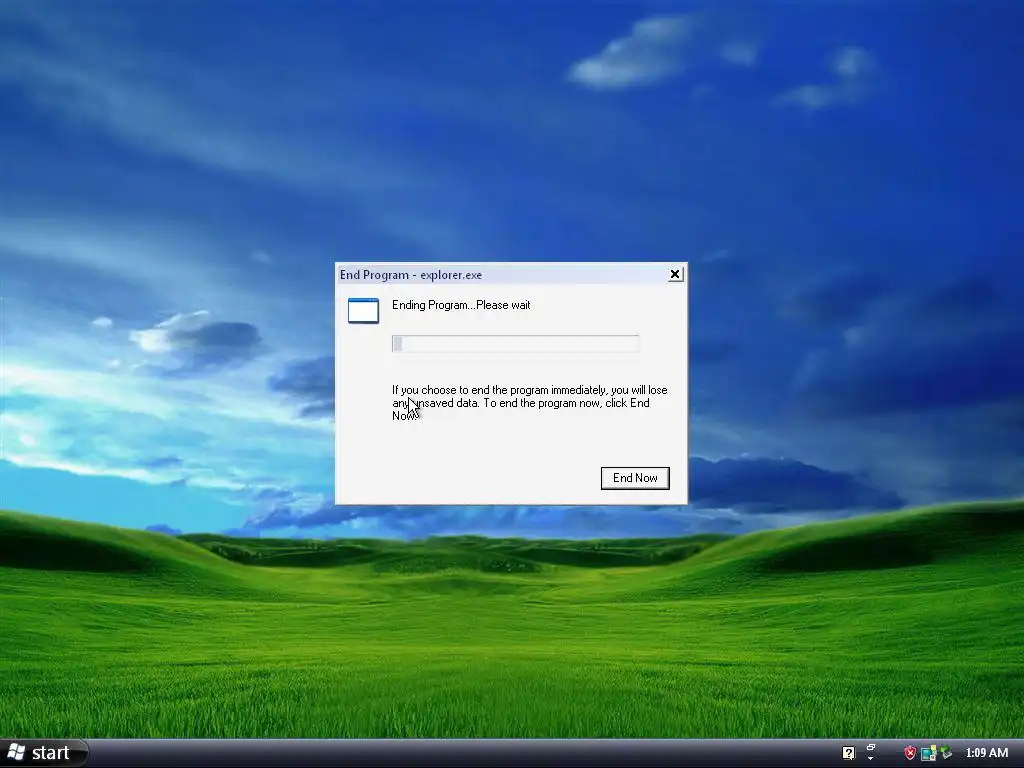Click the restore windows icon in taskbar
This screenshot has width=1024, height=768.
[871, 747]
